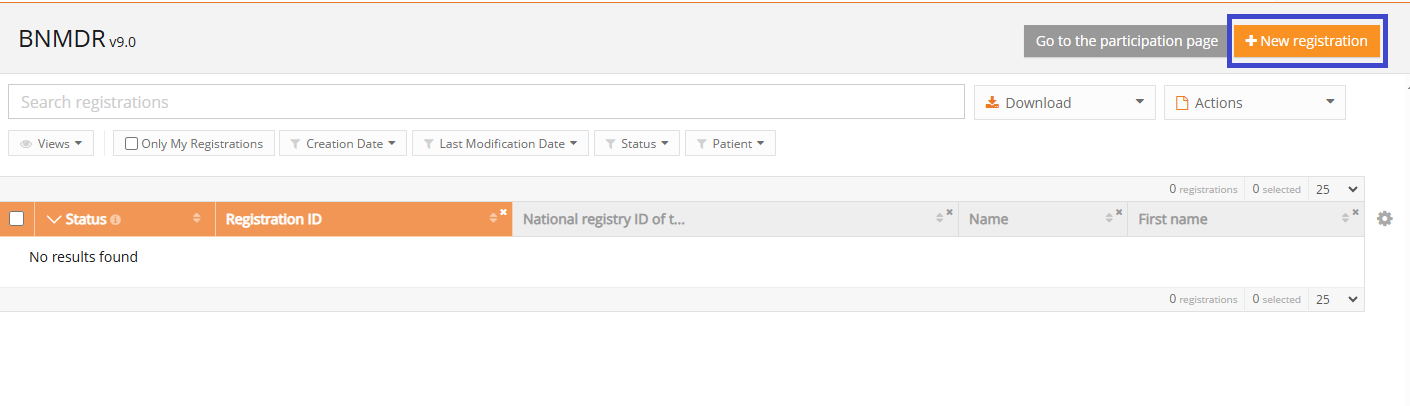Screen dimensions: 1410x406
Task: Go to the participation page
Action: 1126,41
